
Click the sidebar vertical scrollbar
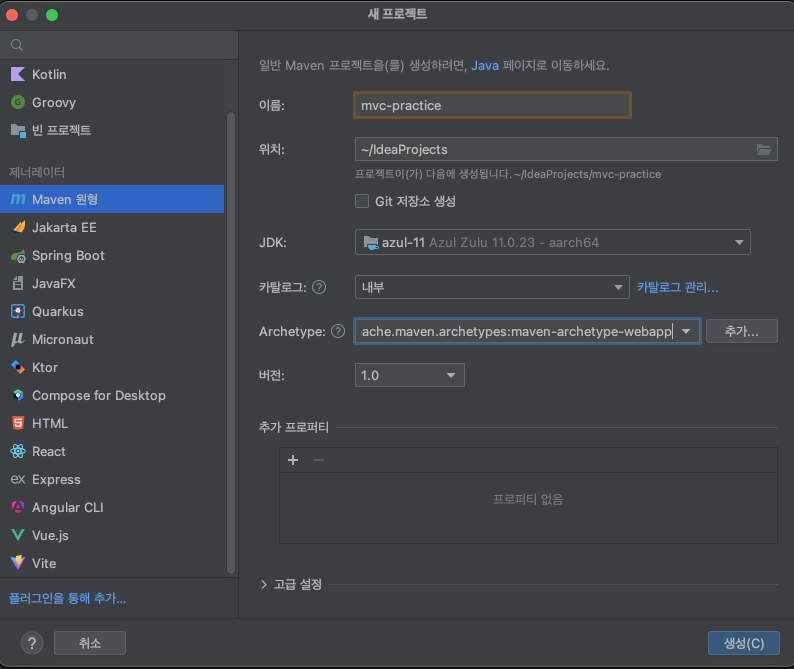(231, 343)
